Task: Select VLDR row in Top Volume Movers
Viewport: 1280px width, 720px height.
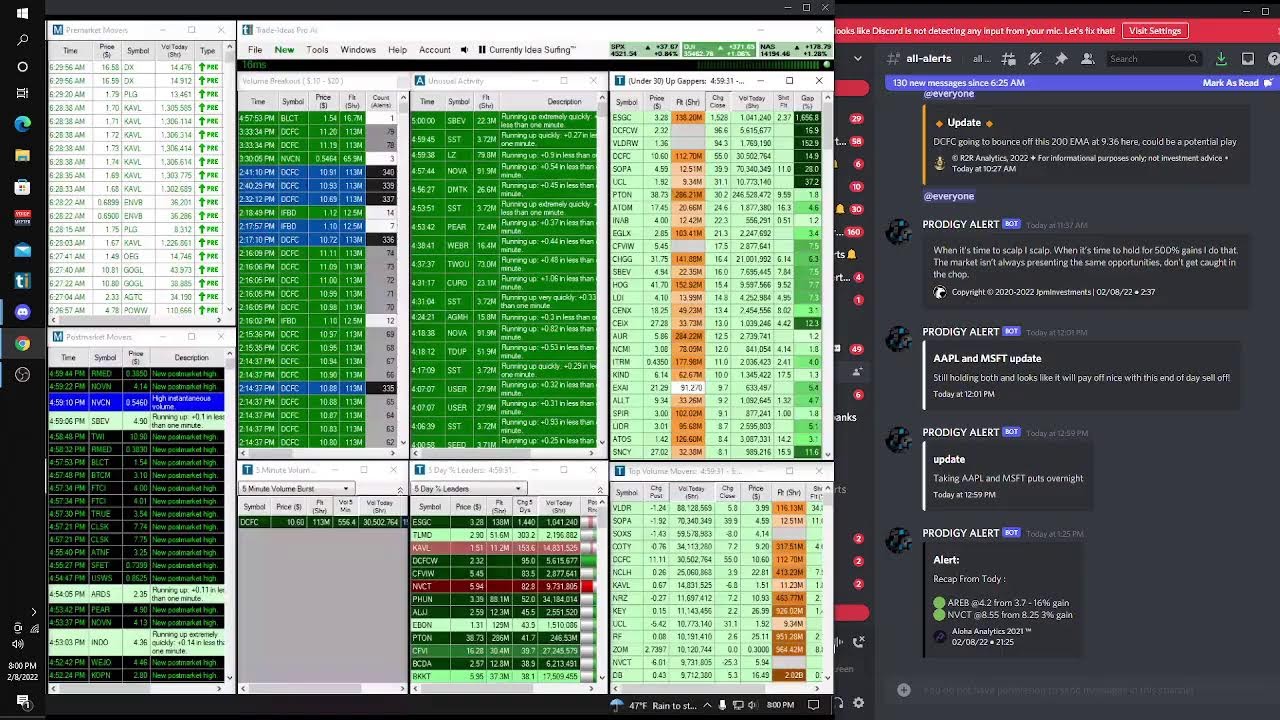Action: pyautogui.click(x=716, y=508)
